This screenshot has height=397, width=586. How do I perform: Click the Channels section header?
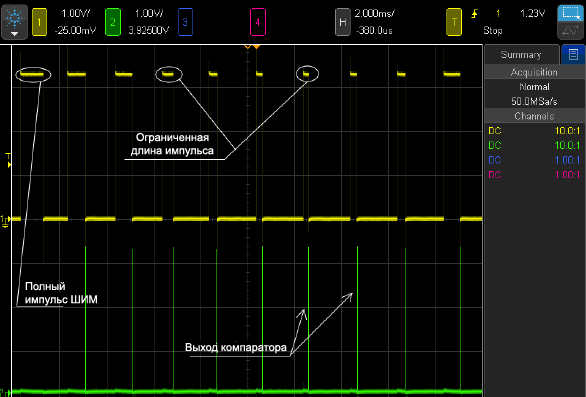534,116
